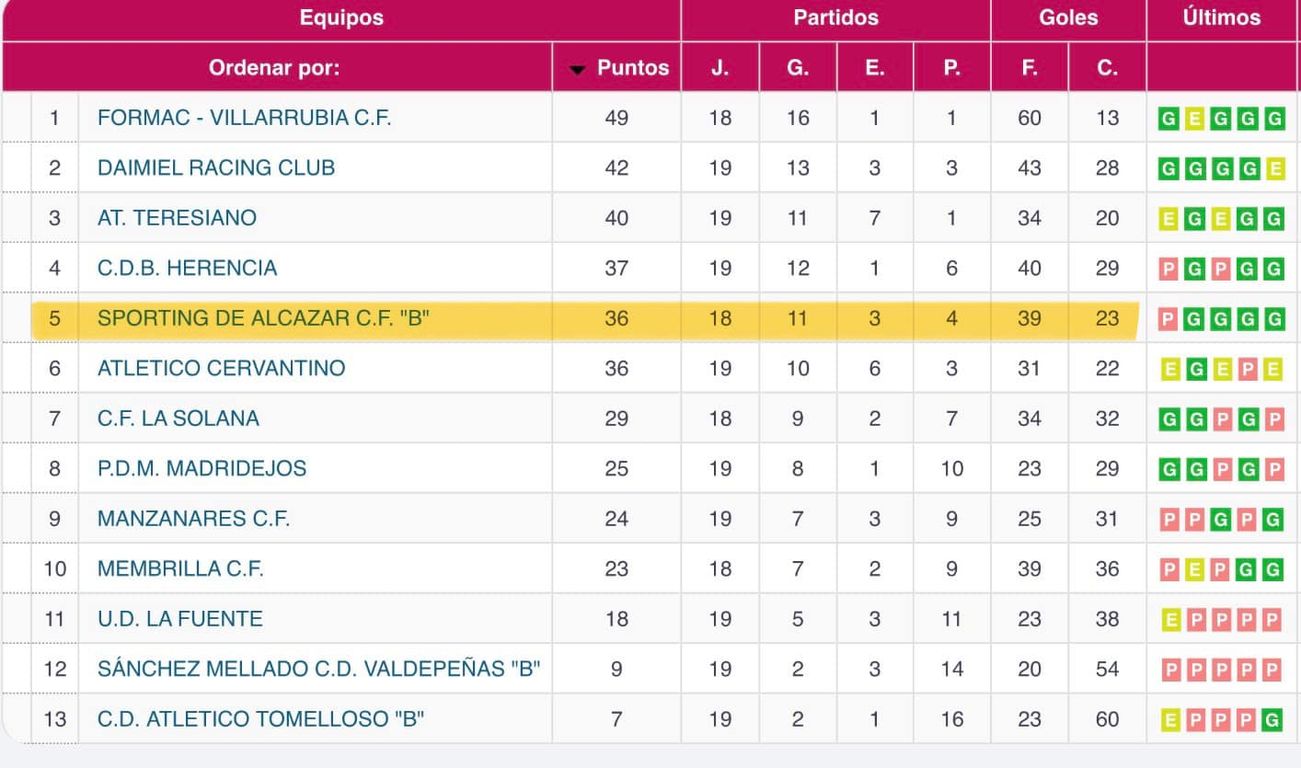Click first red P icon in Herencia row
Screen dimensions: 1301x768
tap(1168, 269)
